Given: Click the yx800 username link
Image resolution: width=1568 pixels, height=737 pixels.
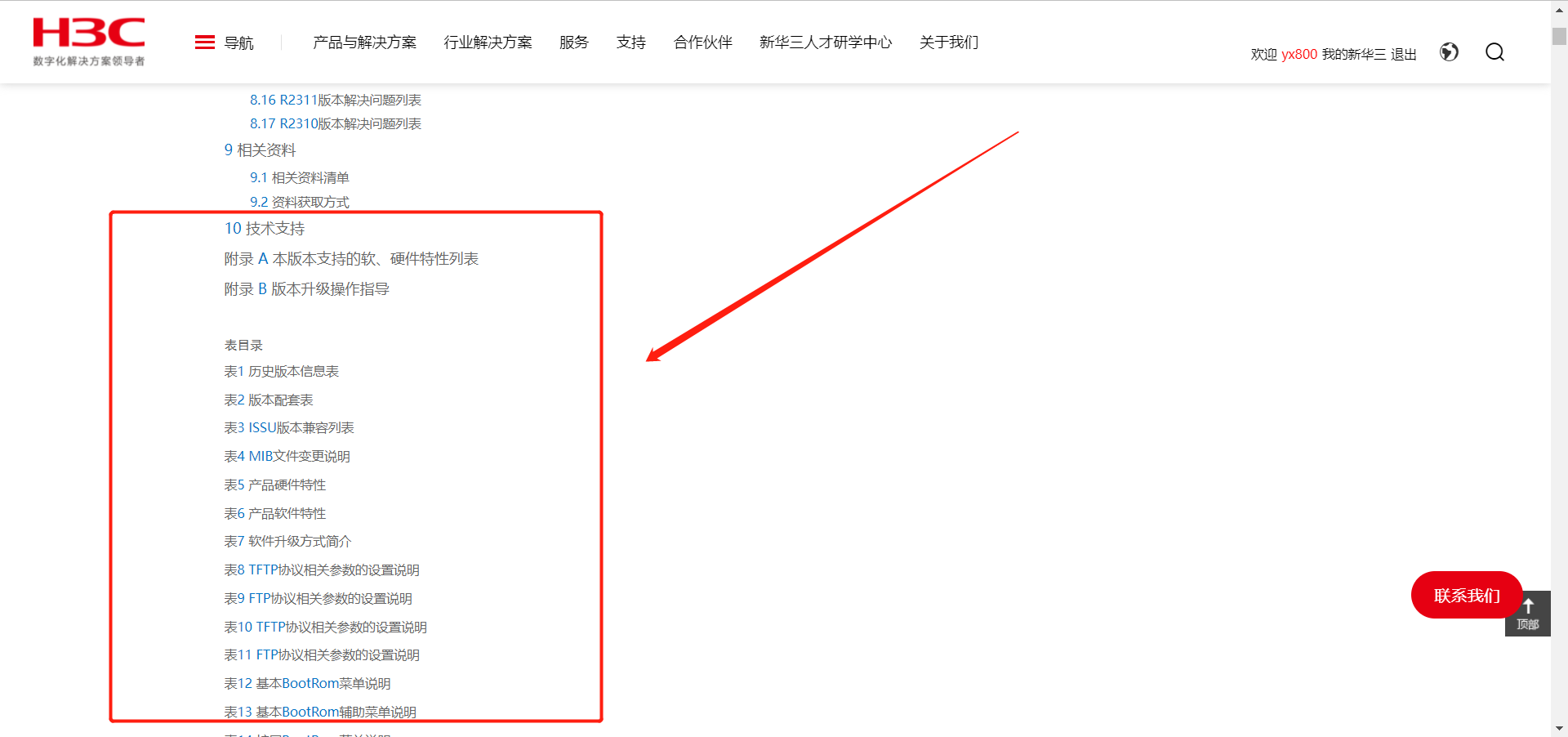Looking at the screenshot, I should 1299,55.
